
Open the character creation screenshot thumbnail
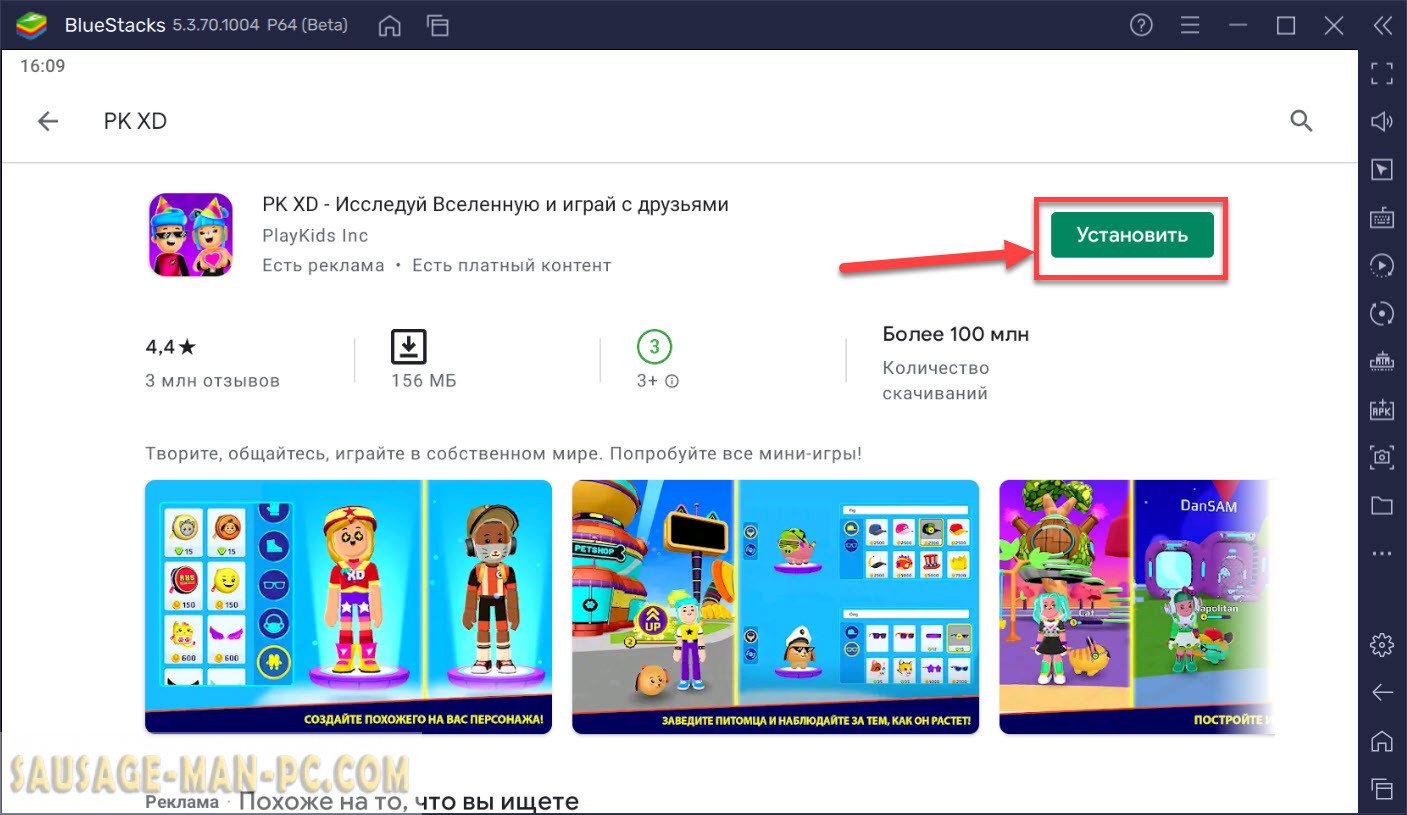[348, 607]
